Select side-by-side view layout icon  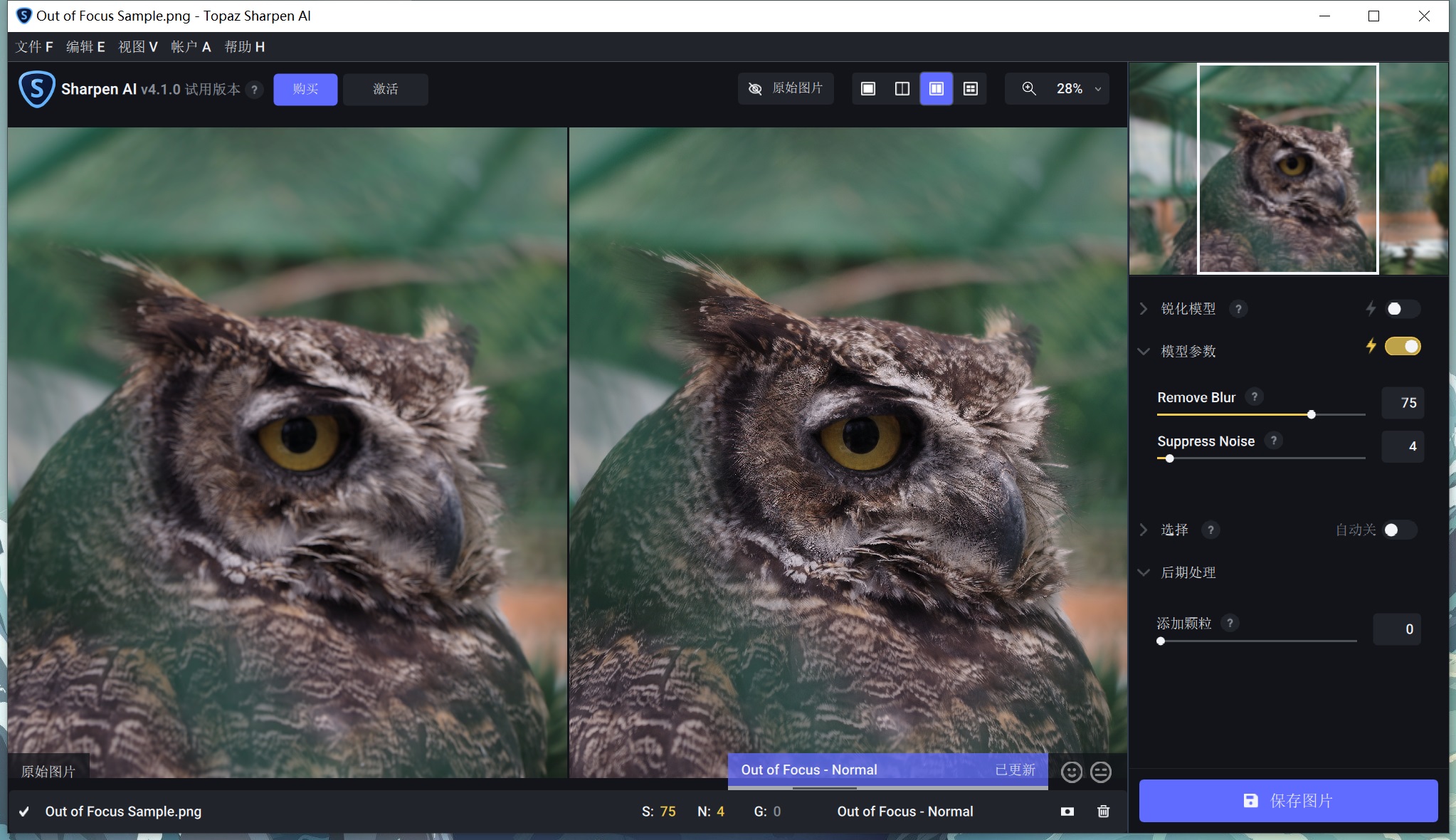pos(936,89)
